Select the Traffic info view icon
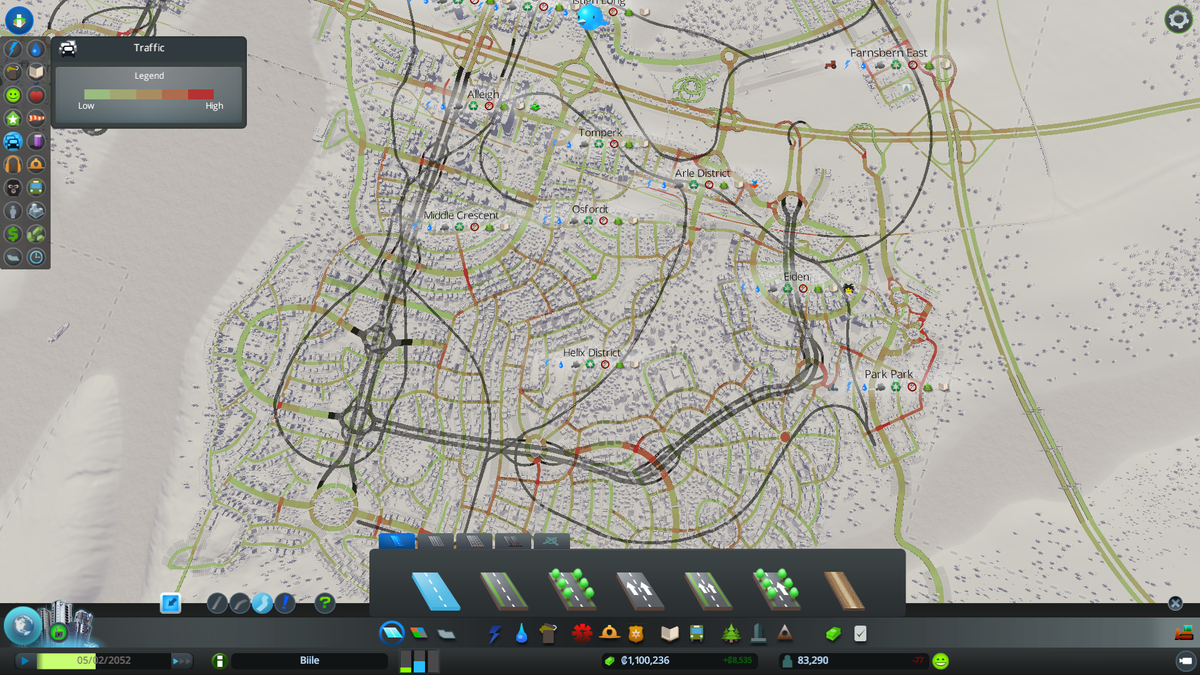This screenshot has width=1200, height=675. [x=13, y=141]
